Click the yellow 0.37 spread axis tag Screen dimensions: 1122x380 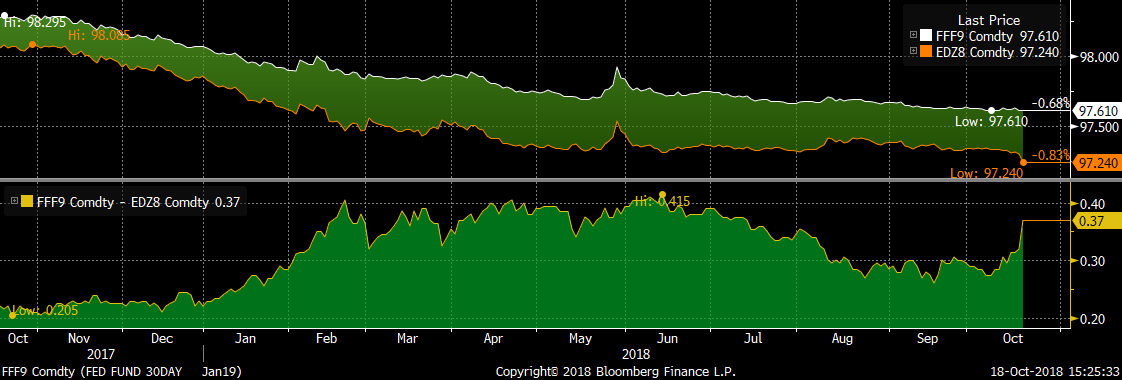click(1095, 222)
